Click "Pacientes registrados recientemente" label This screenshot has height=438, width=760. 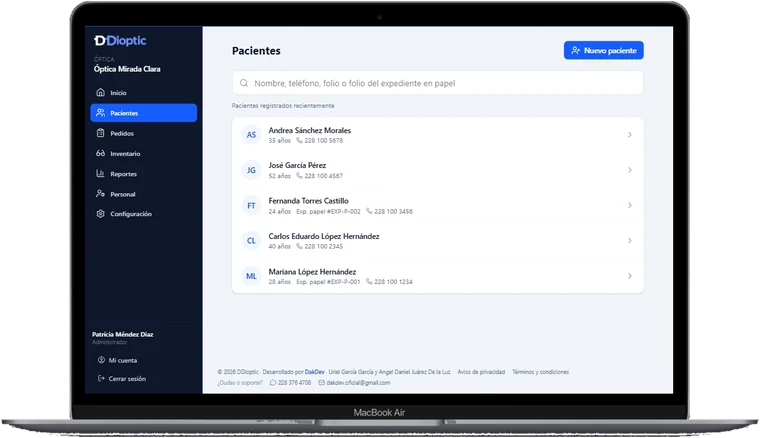283,106
